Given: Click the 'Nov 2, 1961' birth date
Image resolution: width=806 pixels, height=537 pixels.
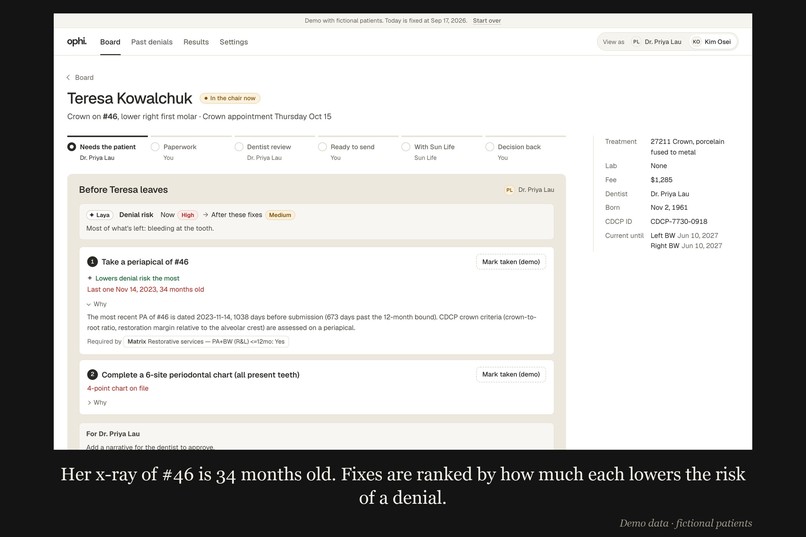Looking at the screenshot, I should 669,208.
